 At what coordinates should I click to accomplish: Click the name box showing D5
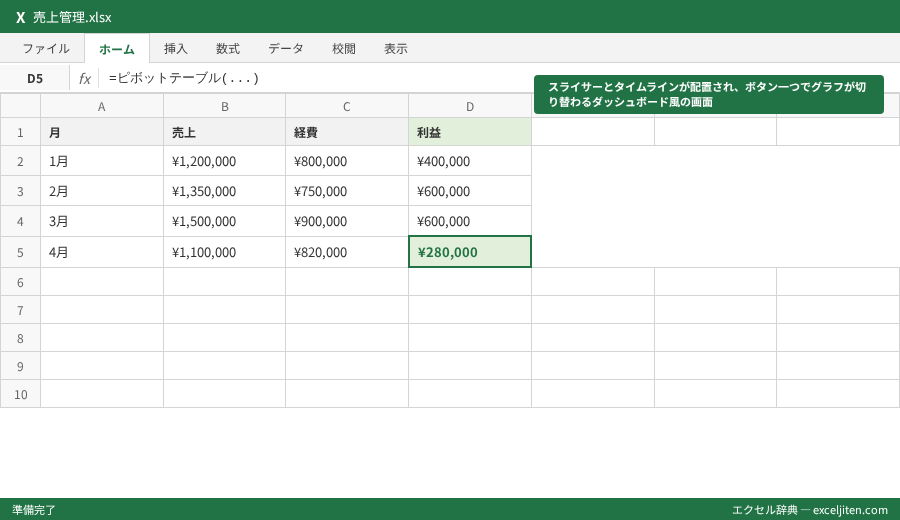pos(35,79)
